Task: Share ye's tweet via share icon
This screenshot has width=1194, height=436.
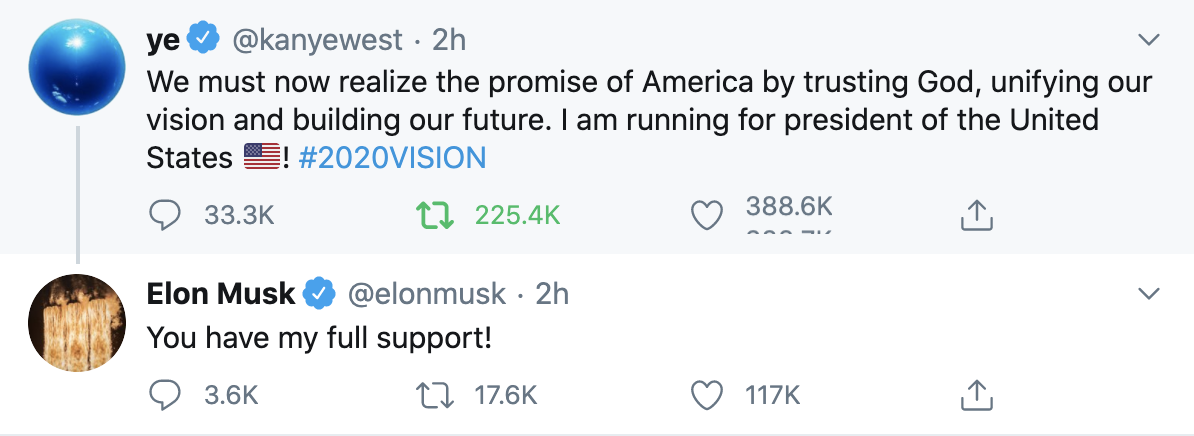Action: point(976,214)
